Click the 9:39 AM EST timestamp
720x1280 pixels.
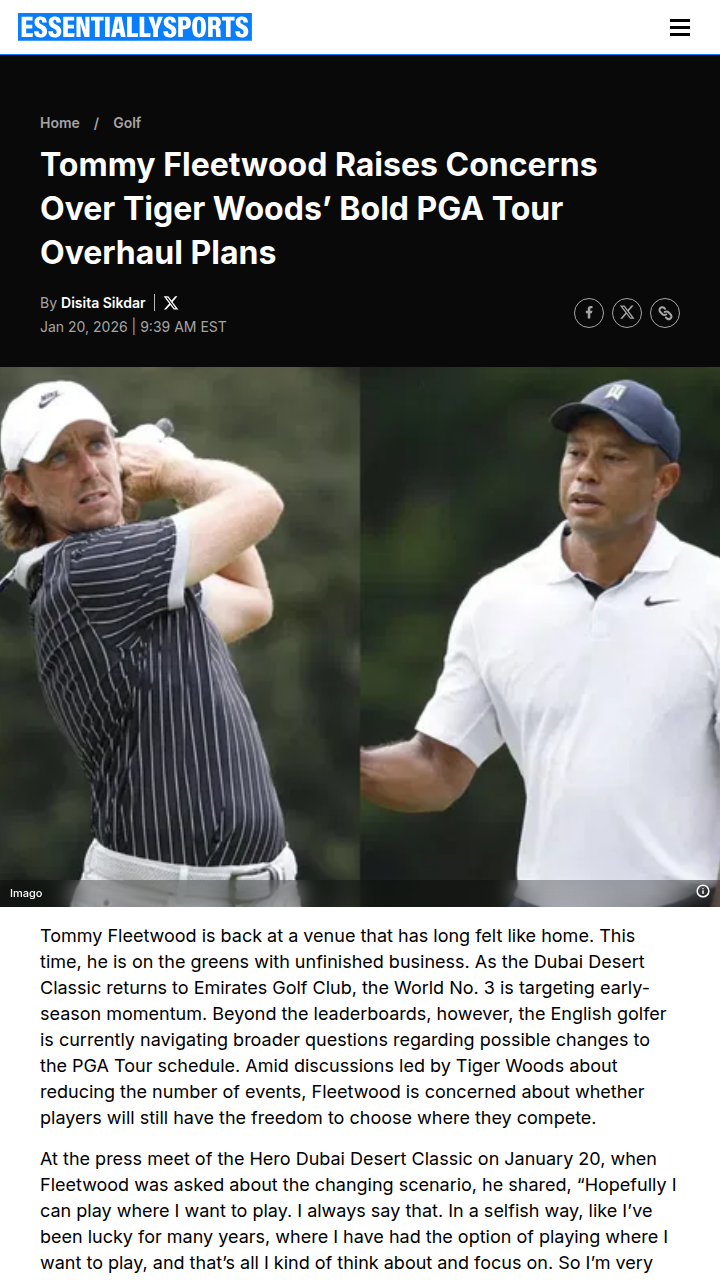[183, 327]
